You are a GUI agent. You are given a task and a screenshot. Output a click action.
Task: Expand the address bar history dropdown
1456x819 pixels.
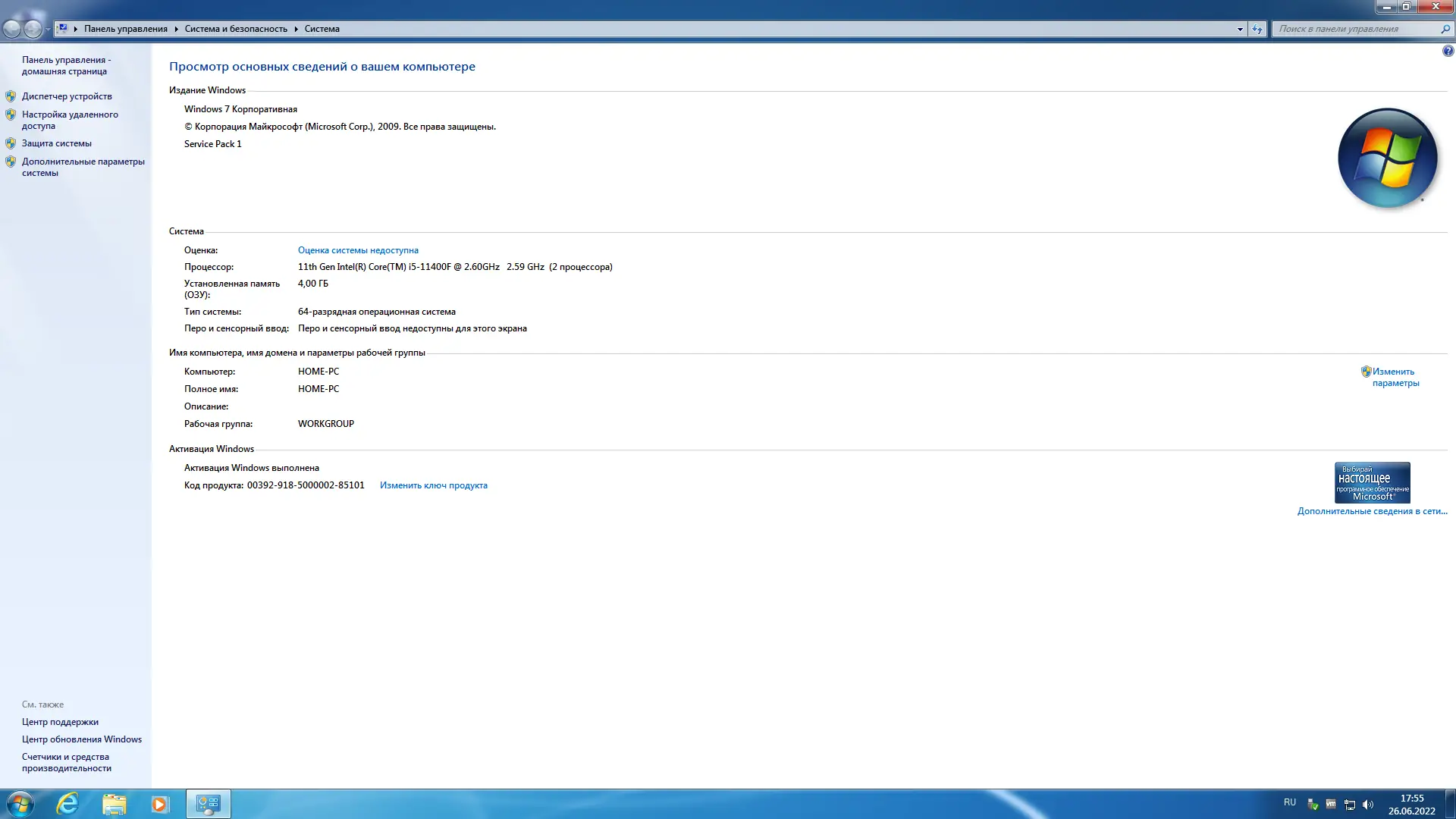click(1240, 29)
